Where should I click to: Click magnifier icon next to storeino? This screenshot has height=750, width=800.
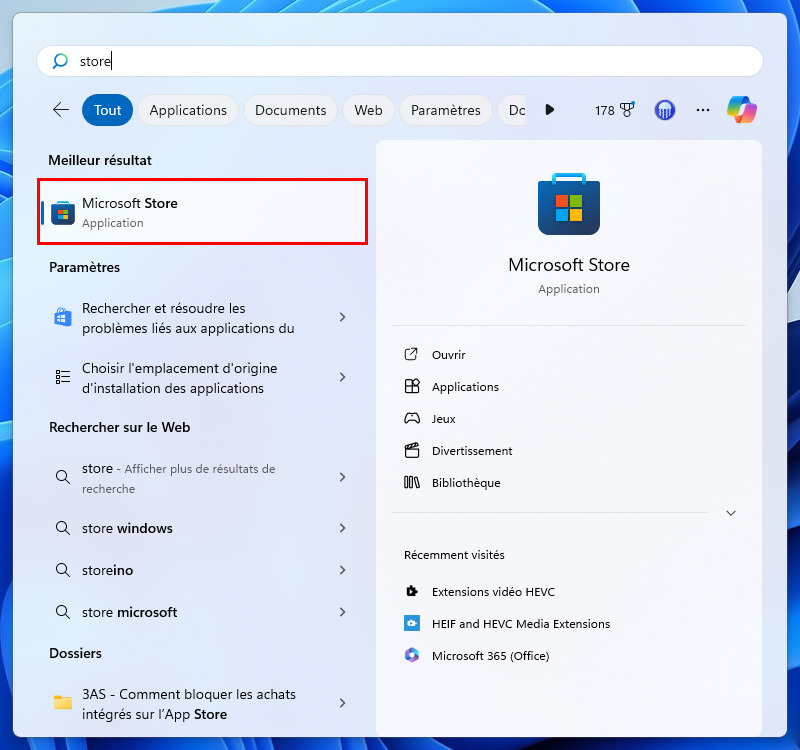pos(63,569)
